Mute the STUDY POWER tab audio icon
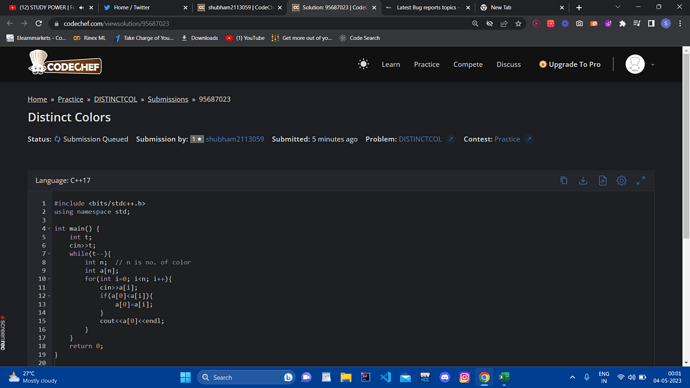 81,7
